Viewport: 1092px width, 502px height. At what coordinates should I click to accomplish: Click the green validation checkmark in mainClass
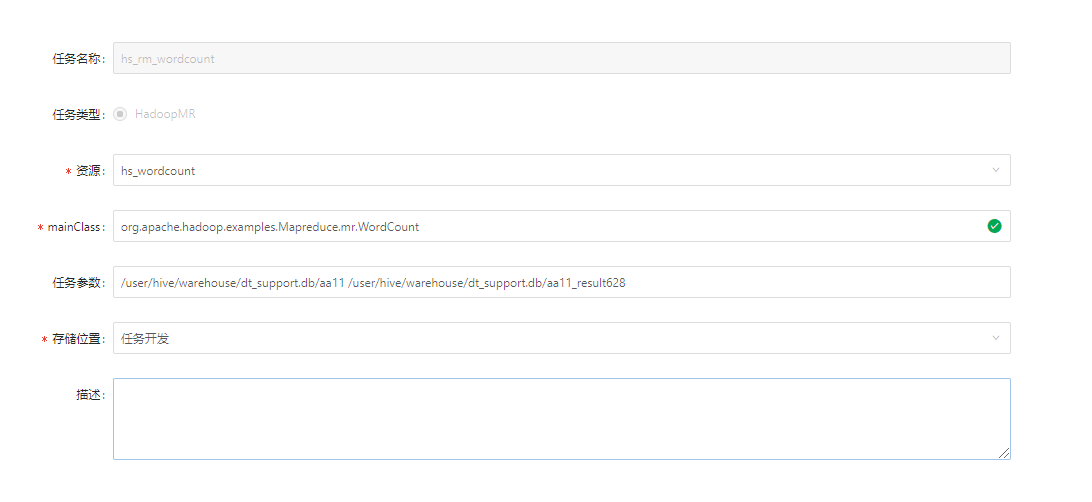(x=994, y=226)
